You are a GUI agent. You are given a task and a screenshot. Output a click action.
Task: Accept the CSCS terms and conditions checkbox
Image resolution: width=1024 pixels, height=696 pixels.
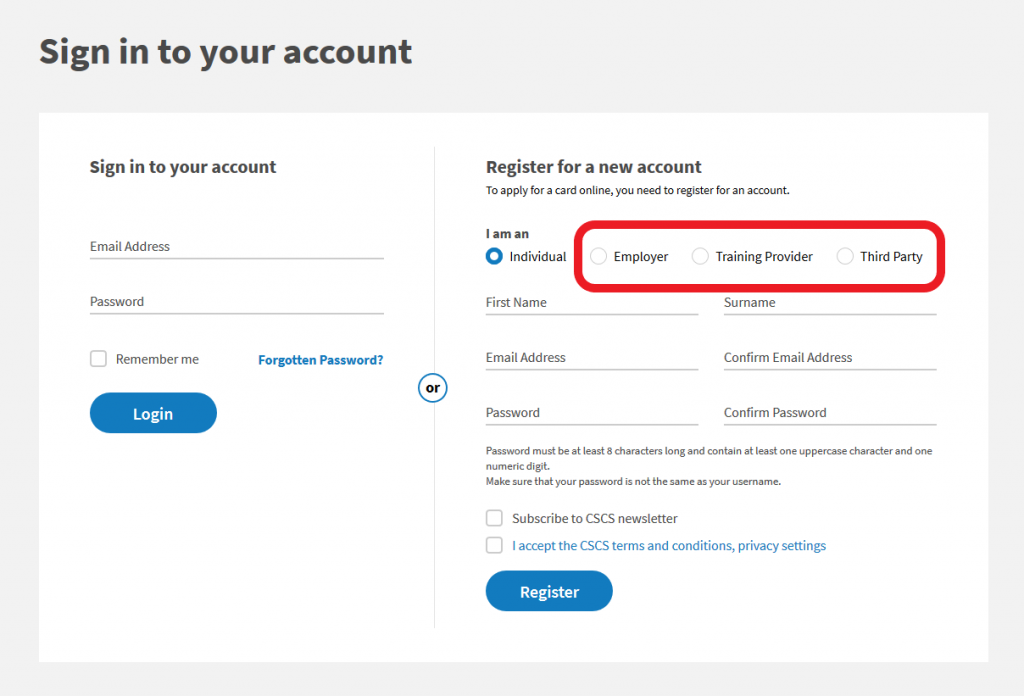[x=494, y=545]
